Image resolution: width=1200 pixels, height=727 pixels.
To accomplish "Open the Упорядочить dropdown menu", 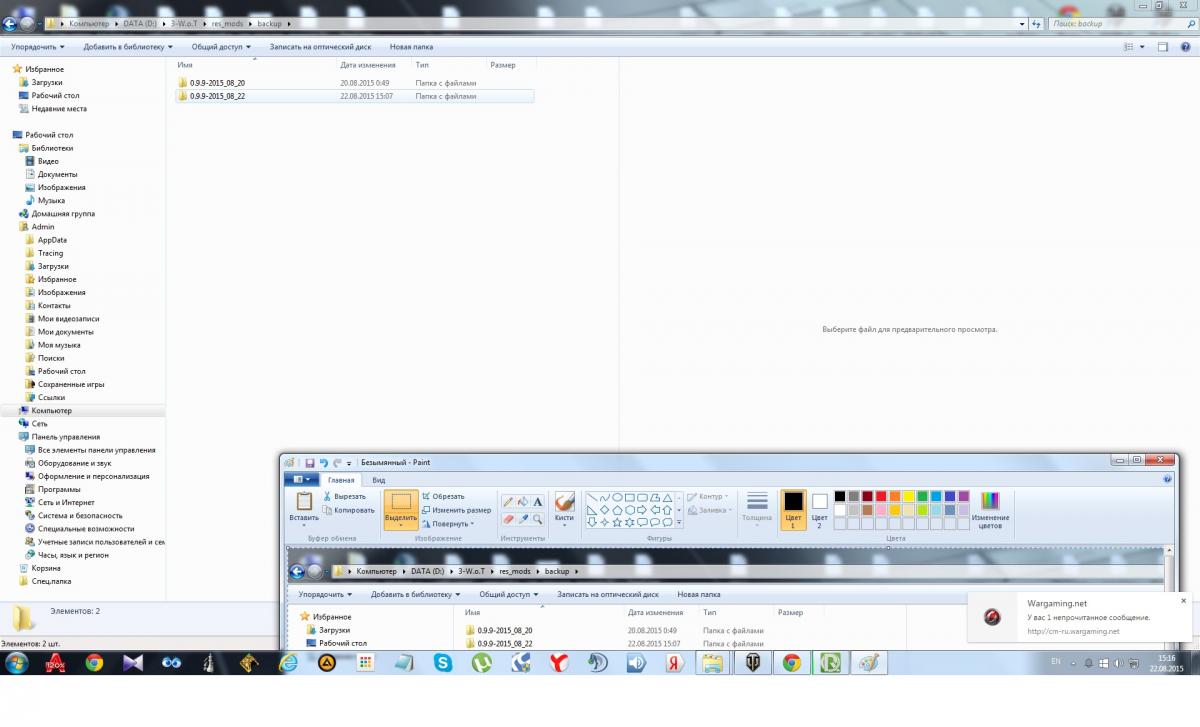I will click(38, 46).
